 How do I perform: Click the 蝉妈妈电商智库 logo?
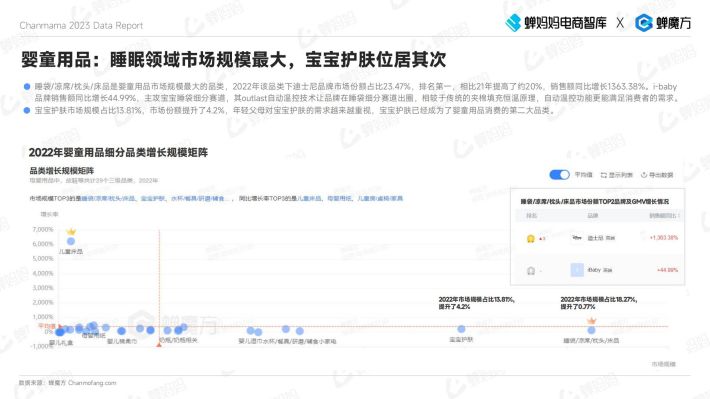tap(556, 23)
